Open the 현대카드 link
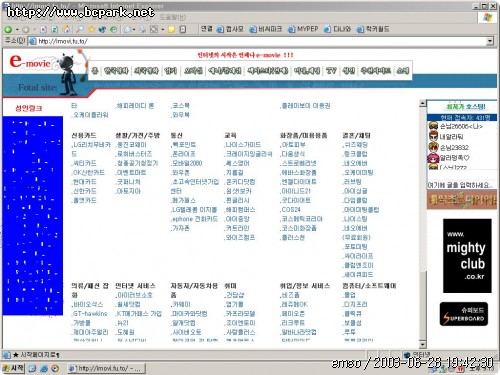 84,182
